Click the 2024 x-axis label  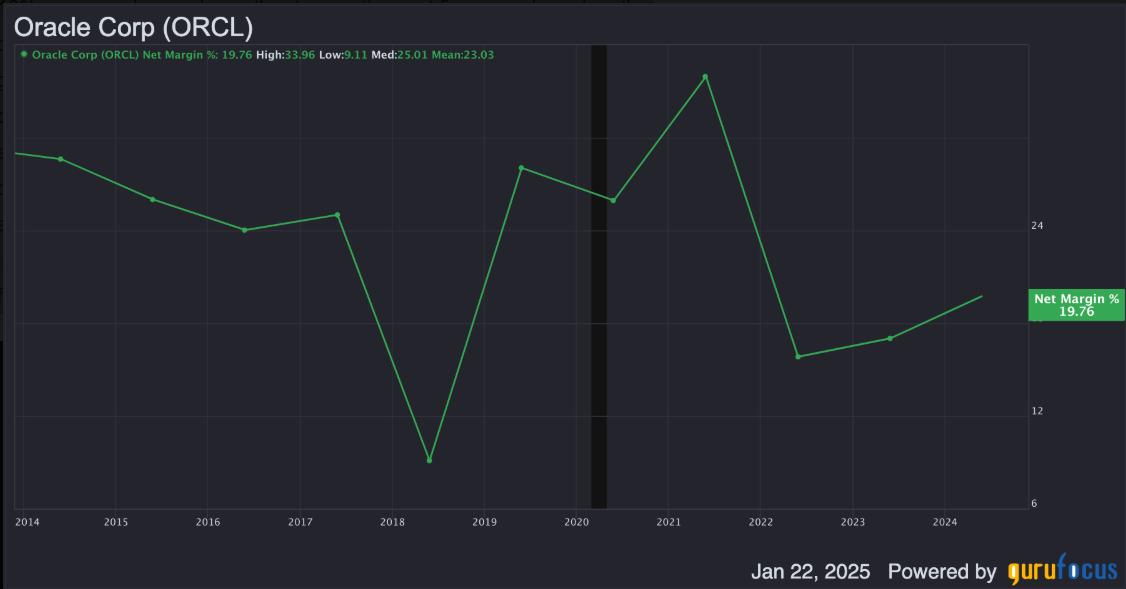tap(944, 522)
